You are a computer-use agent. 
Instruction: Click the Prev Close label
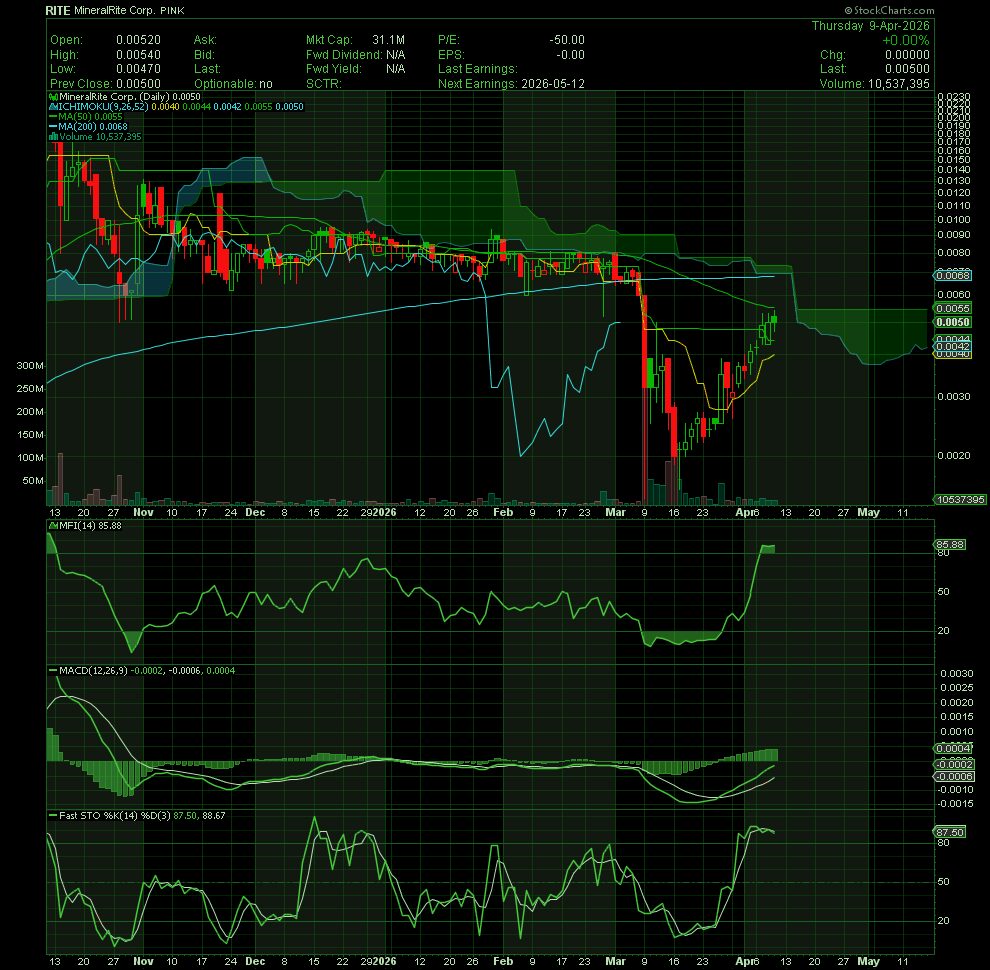coord(81,84)
